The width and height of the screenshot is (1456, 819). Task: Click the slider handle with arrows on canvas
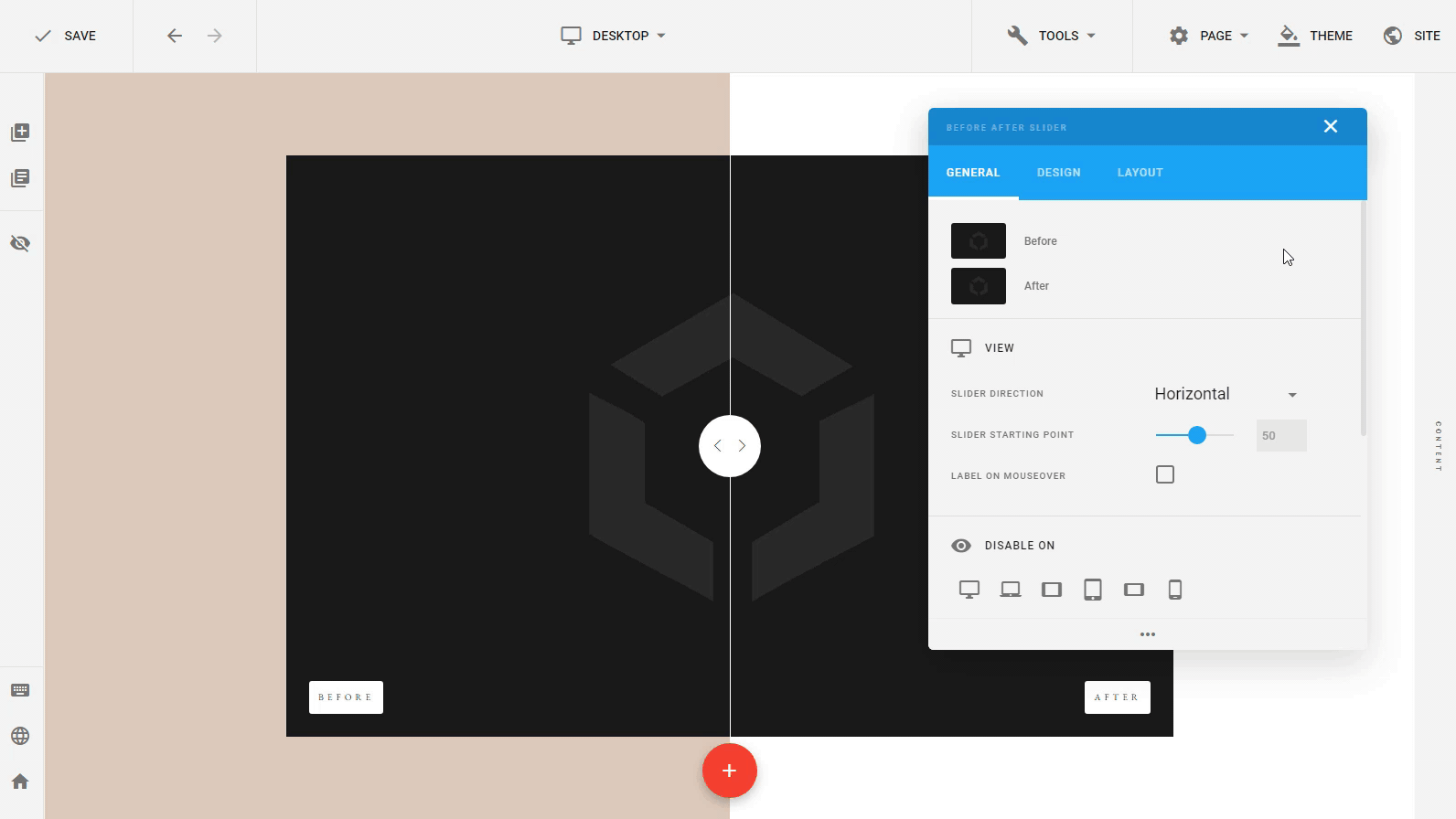[x=730, y=446]
